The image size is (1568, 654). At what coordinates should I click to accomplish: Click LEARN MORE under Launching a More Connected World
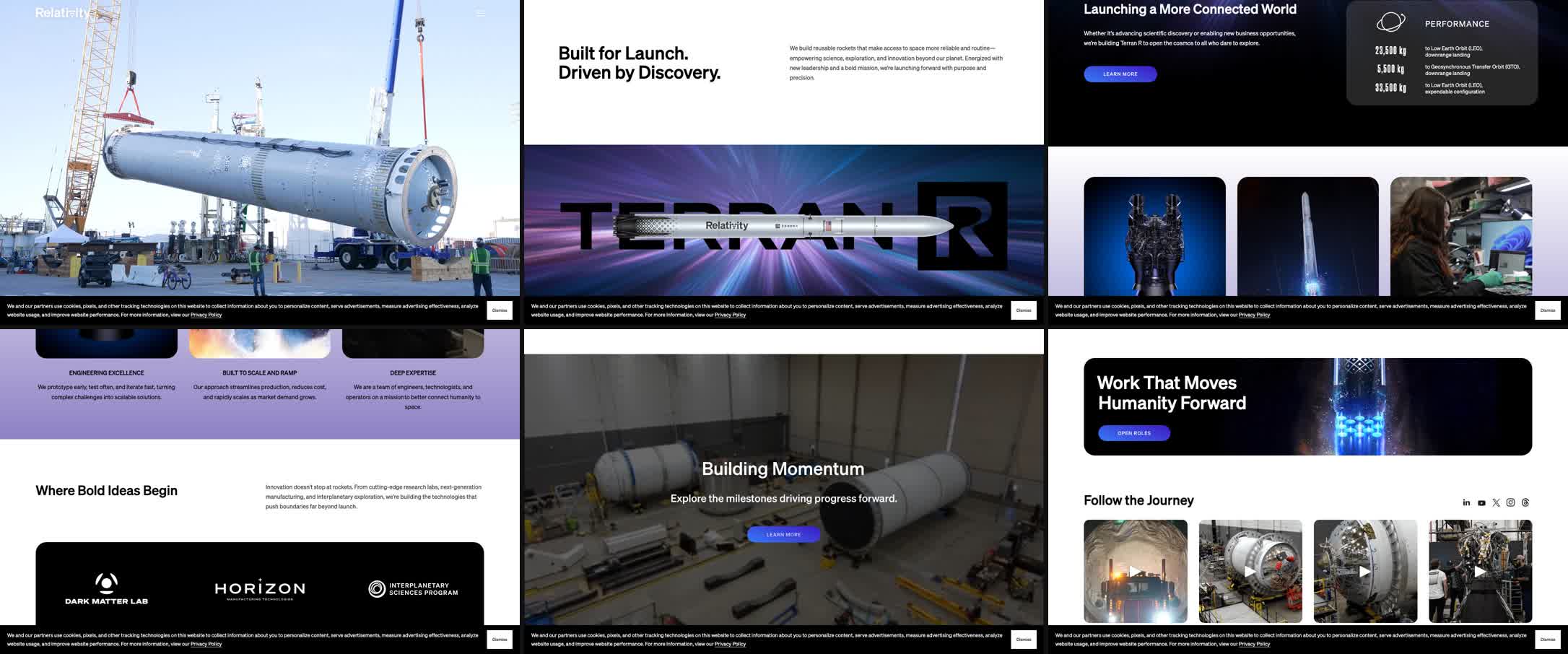[x=1120, y=74]
